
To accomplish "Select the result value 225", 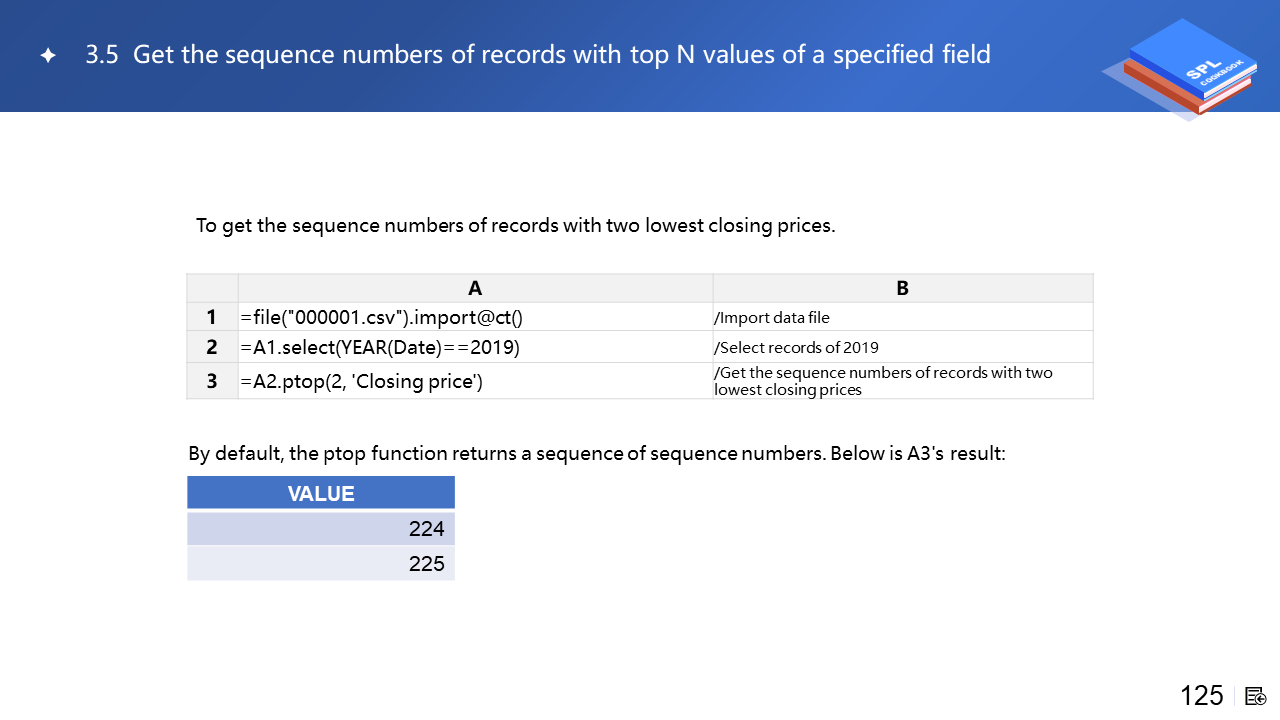I will [426, 563].
